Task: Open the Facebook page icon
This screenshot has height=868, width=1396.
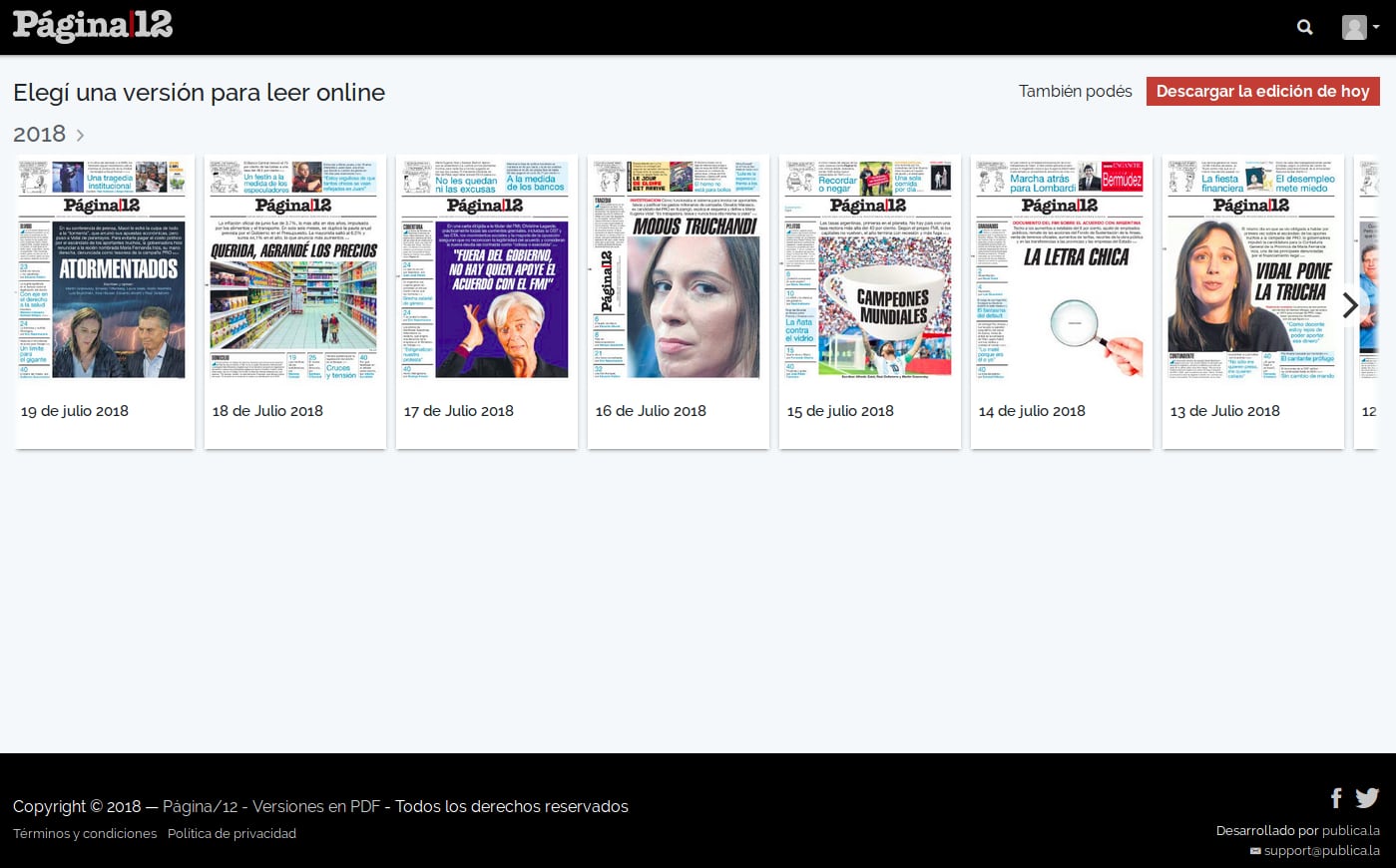Action: (1336, 797)
